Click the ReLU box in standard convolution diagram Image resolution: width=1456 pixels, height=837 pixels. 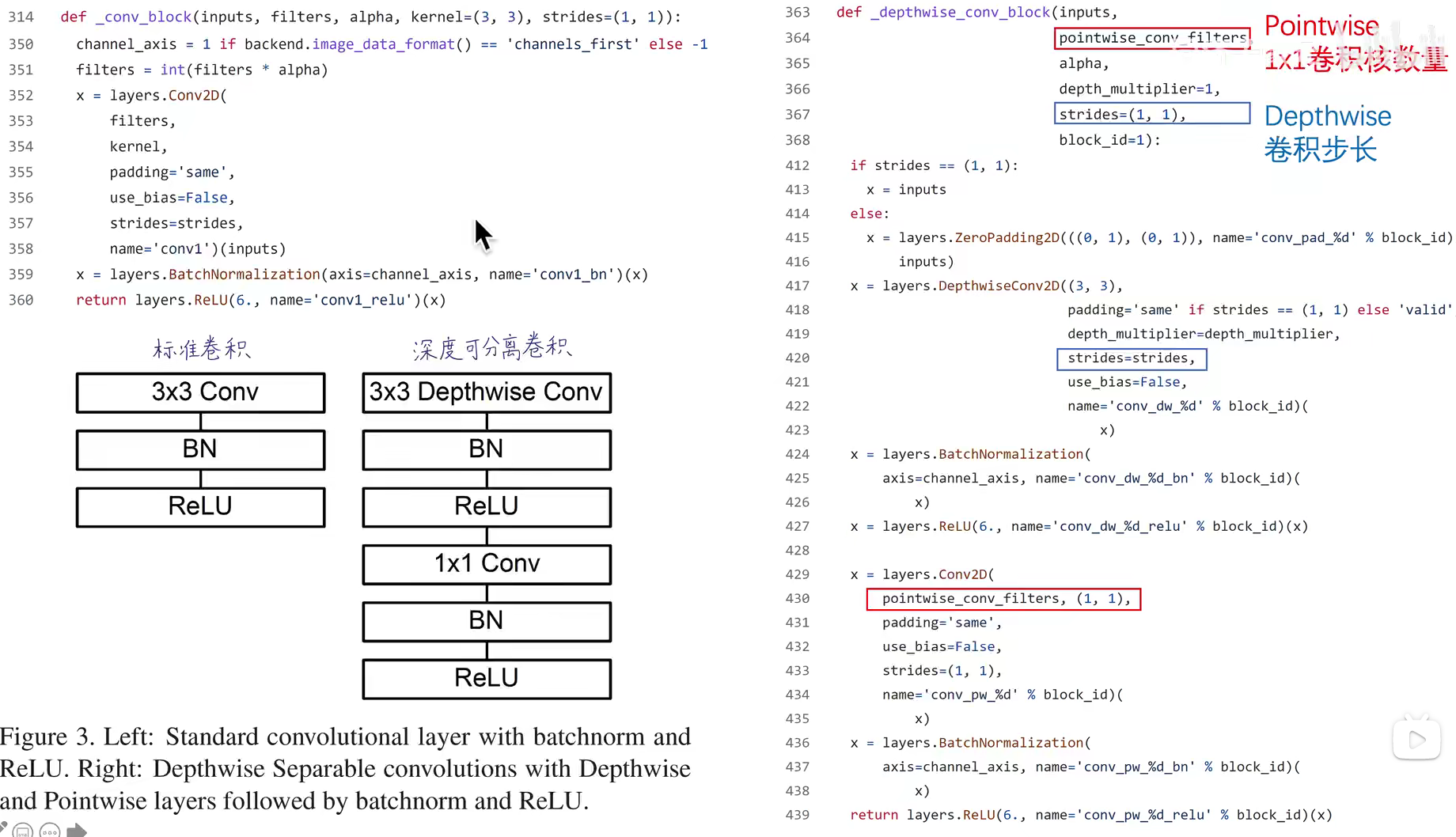tap(201, 507)
